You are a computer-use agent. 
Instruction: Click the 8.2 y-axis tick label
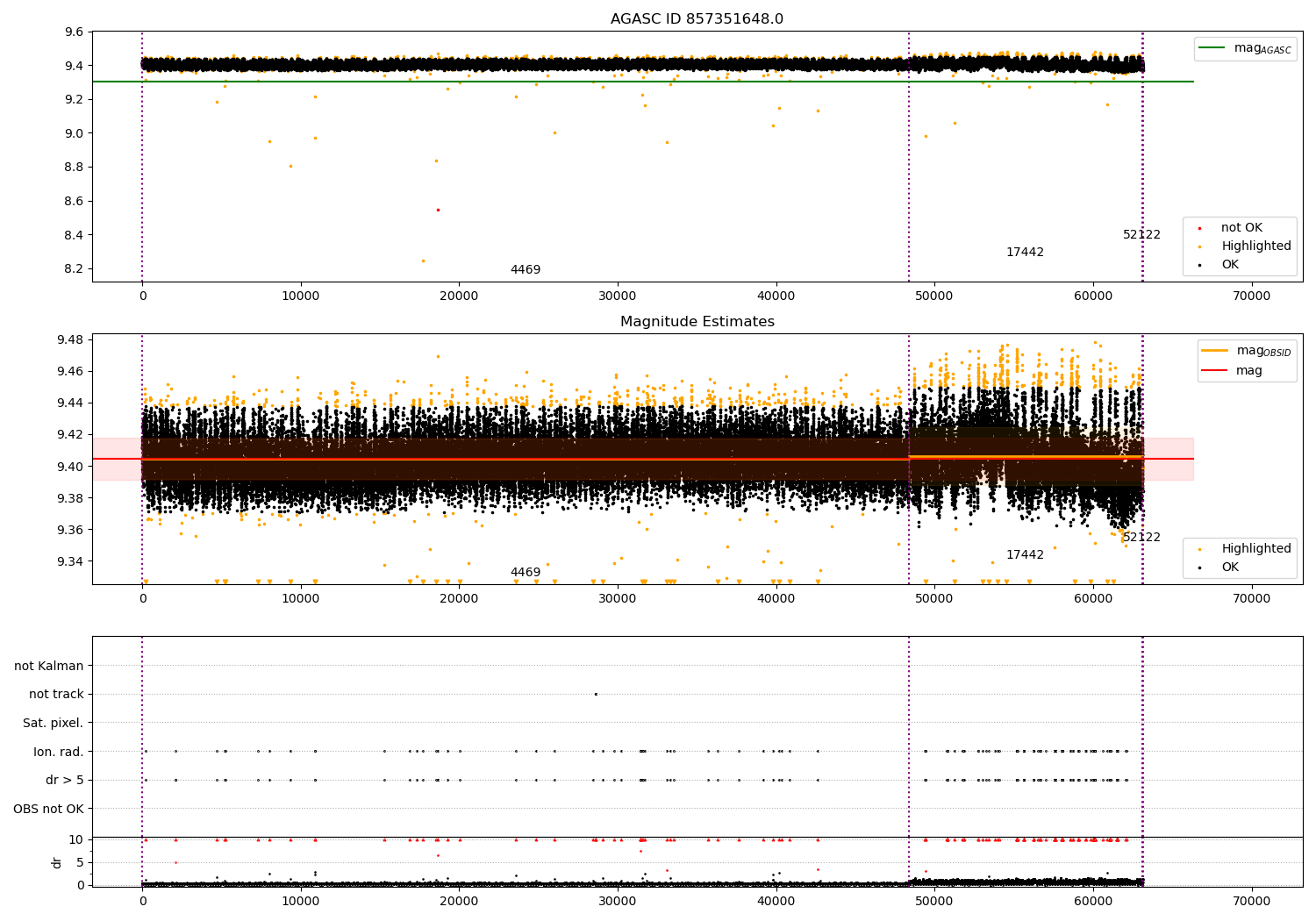74,269
